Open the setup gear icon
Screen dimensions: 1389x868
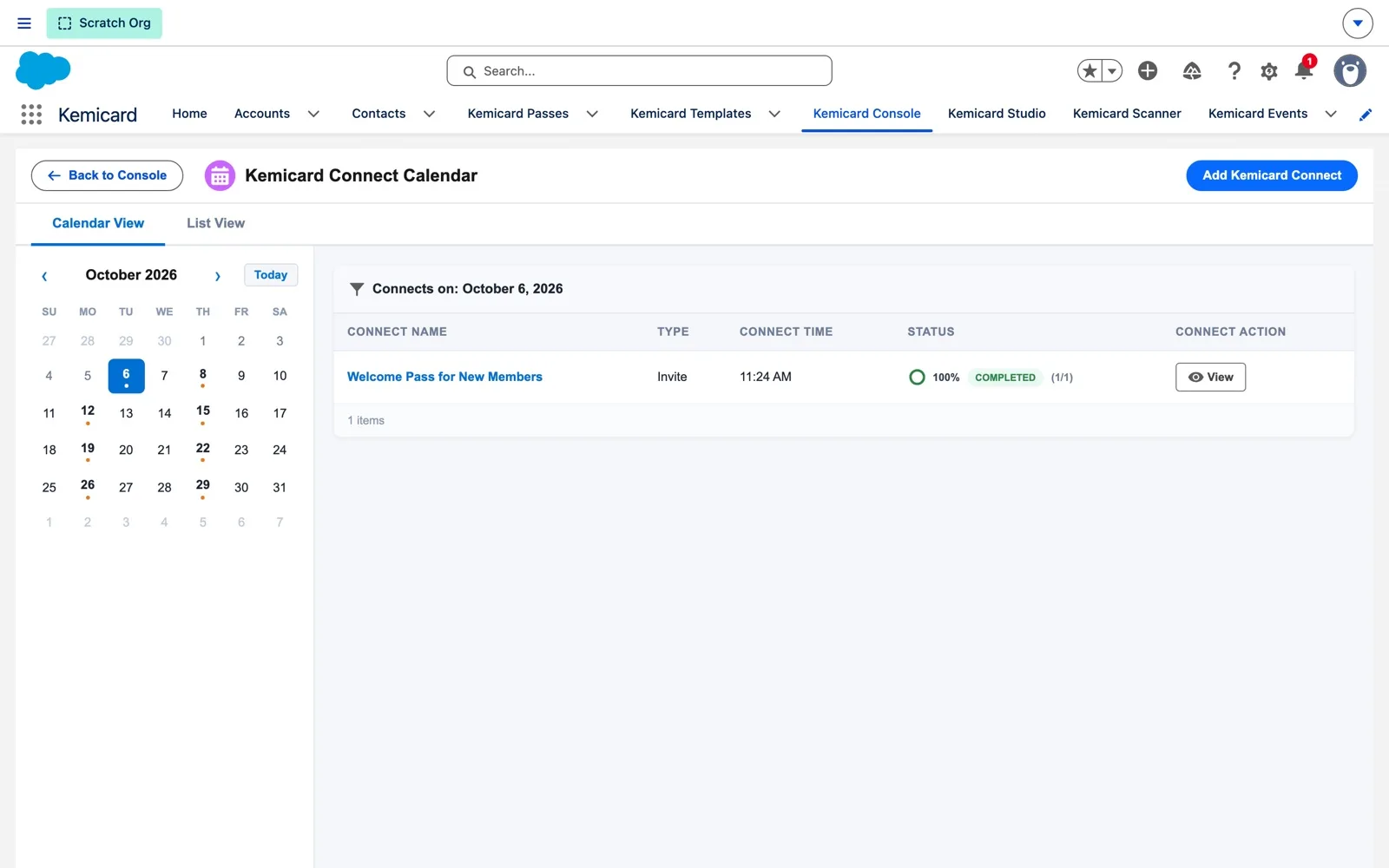coord(1269,71)
